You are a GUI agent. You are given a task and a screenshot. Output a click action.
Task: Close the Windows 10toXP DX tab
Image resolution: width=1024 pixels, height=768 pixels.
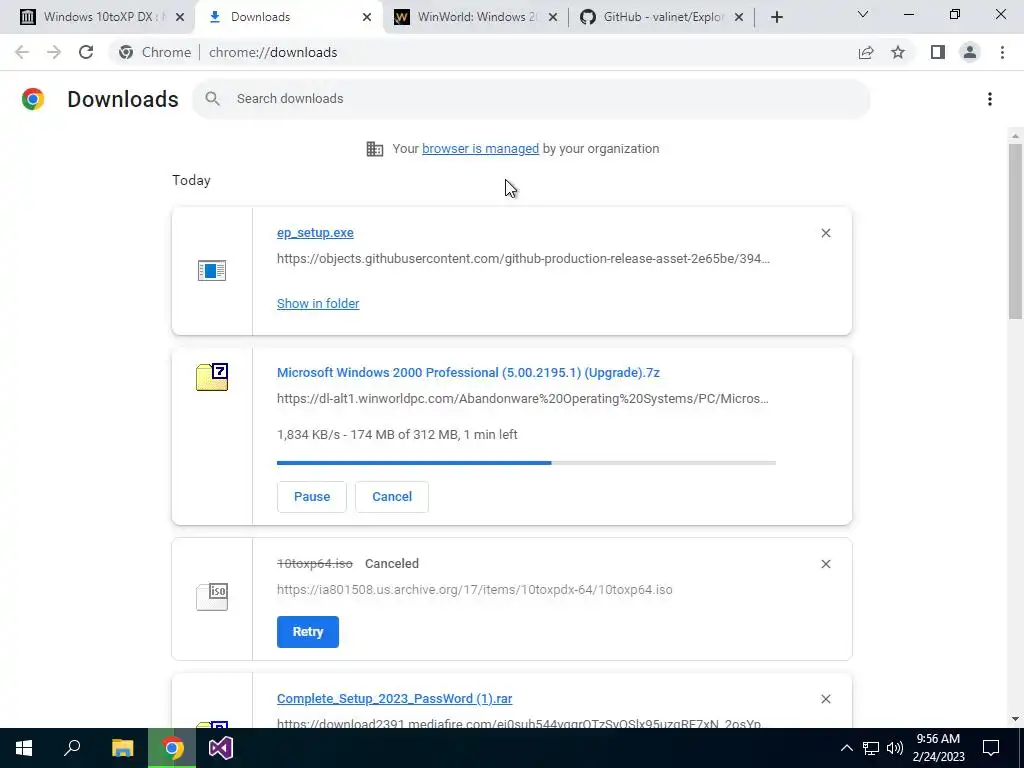[x=180, y=17]
